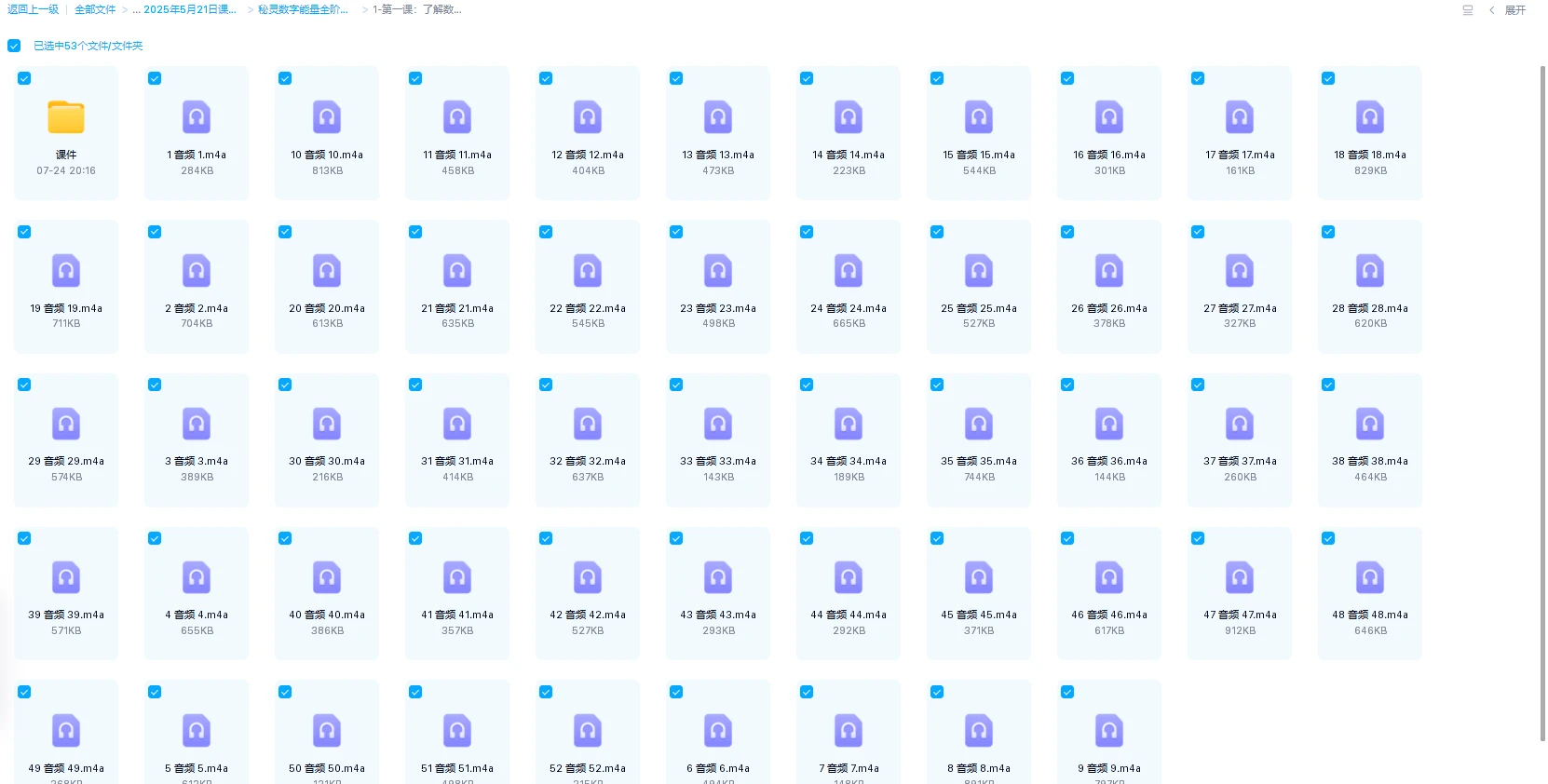Select file name 28 音频 28.m4a
The width and height of the screenshot is (1548, 784).
coord(1370,308)
